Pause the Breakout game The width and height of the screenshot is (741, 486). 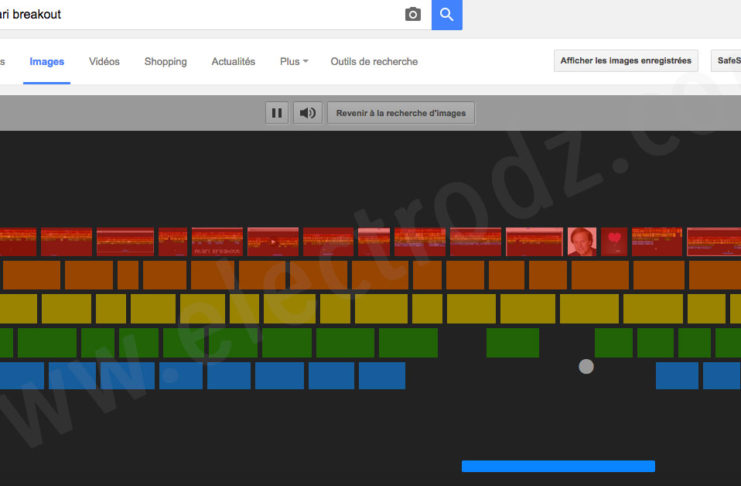tap(277, 113)
